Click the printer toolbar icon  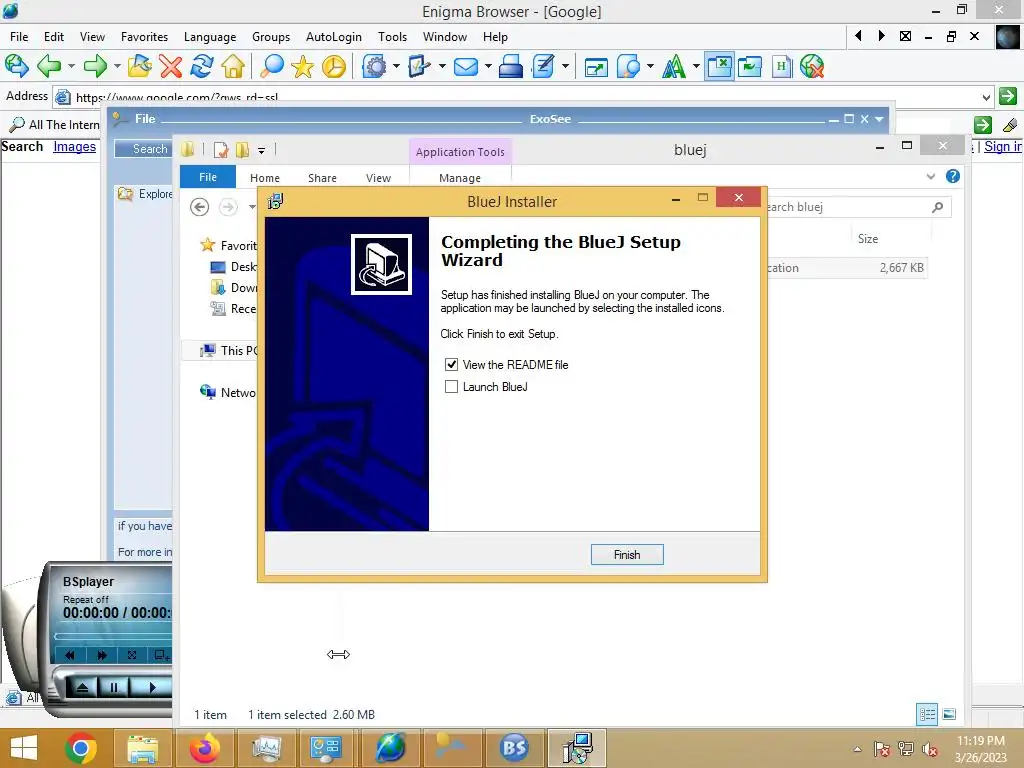pyautogui.click(x=510, y=66)
